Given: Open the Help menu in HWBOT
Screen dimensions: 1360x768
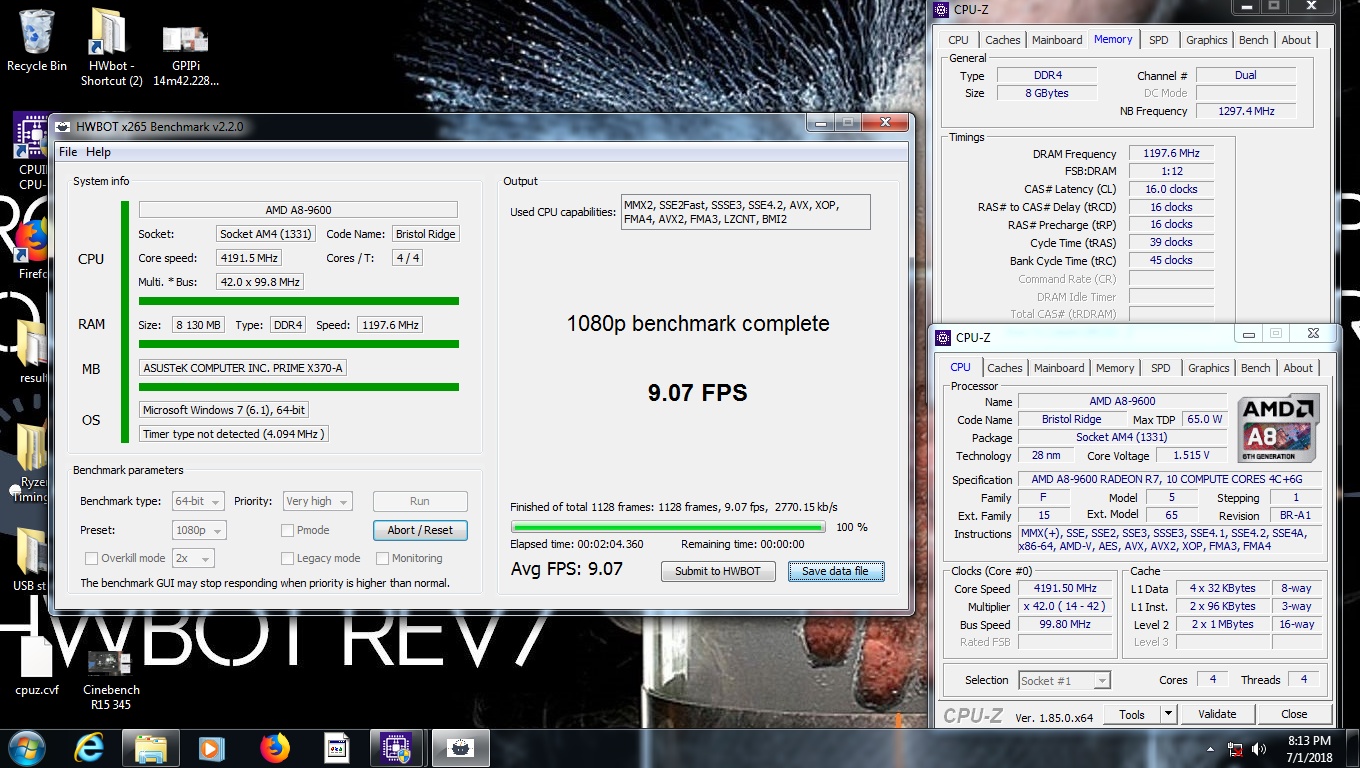Looking at the screenshot, I should tap(98, 152).
